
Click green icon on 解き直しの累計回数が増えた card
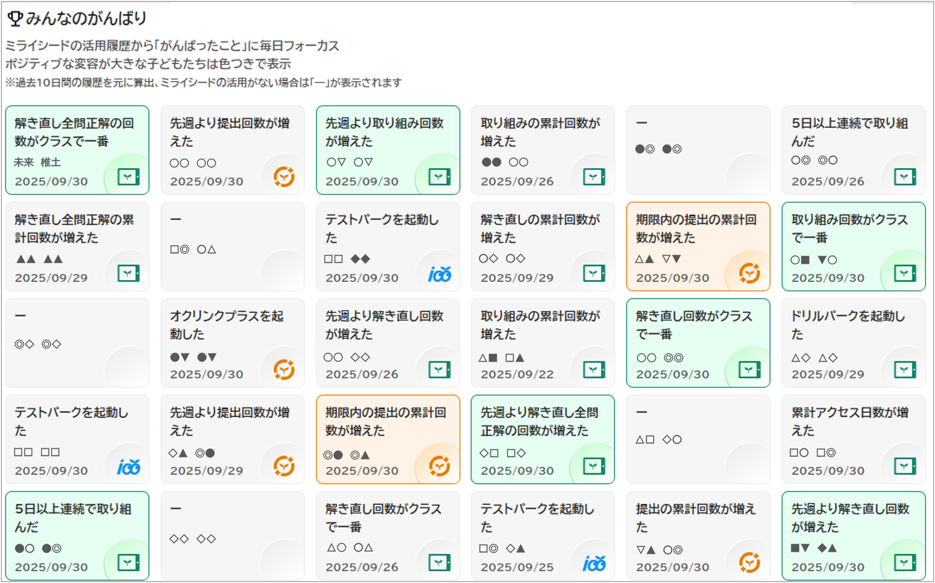595,273
